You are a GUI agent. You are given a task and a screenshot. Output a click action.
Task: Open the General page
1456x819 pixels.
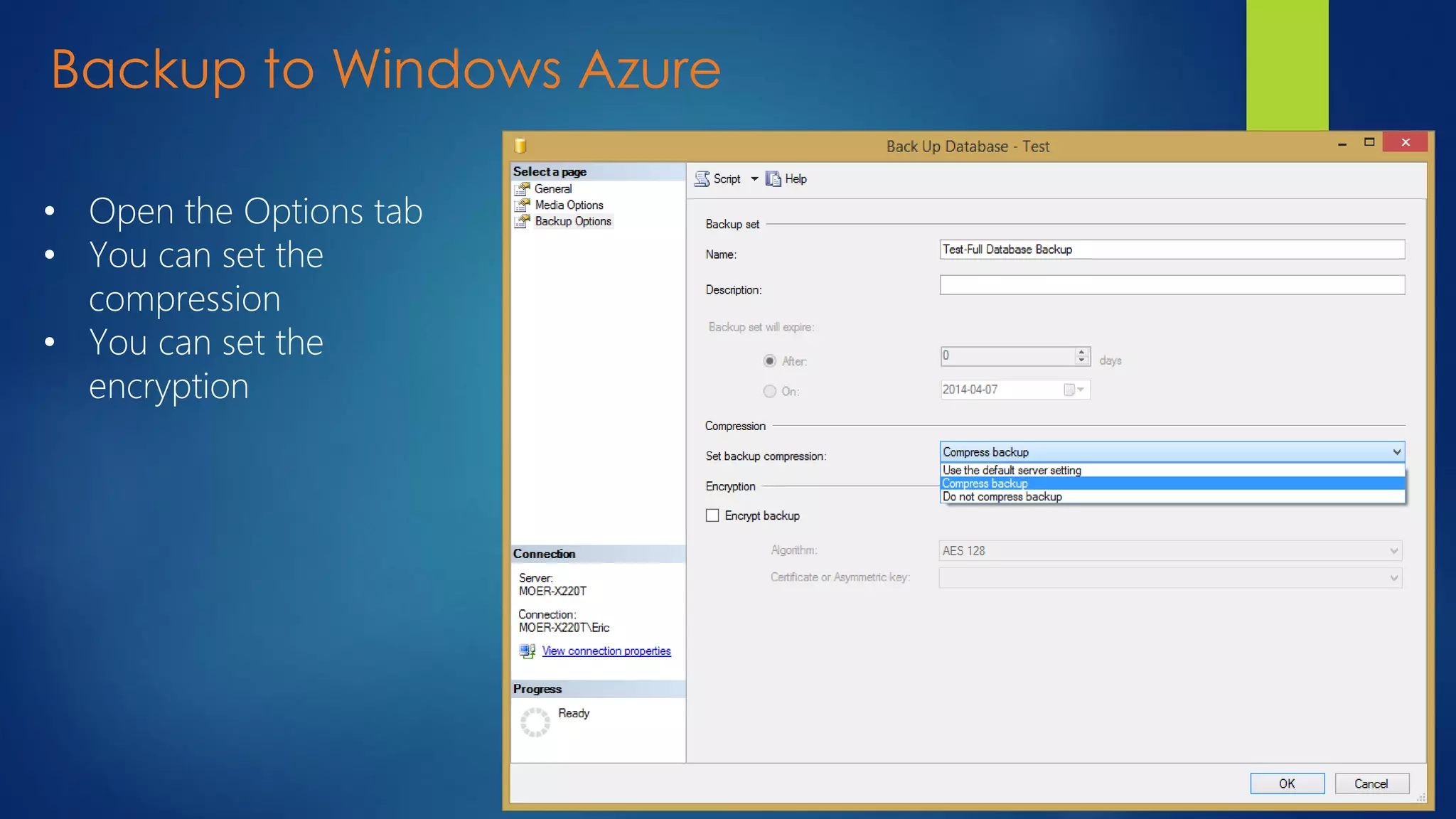[553, 189]
